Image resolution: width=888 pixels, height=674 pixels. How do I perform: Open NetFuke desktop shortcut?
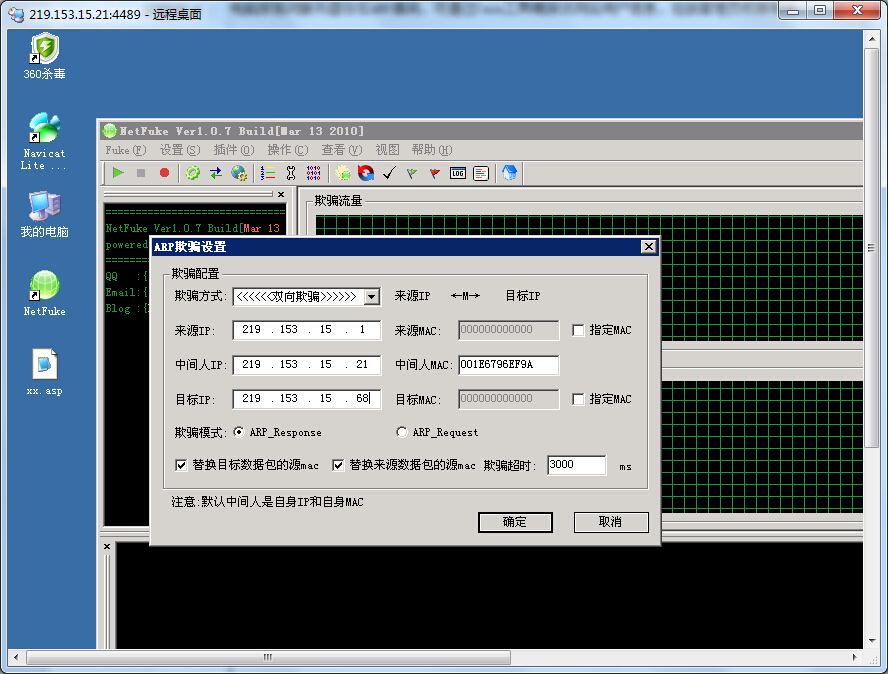click(44, 293)
